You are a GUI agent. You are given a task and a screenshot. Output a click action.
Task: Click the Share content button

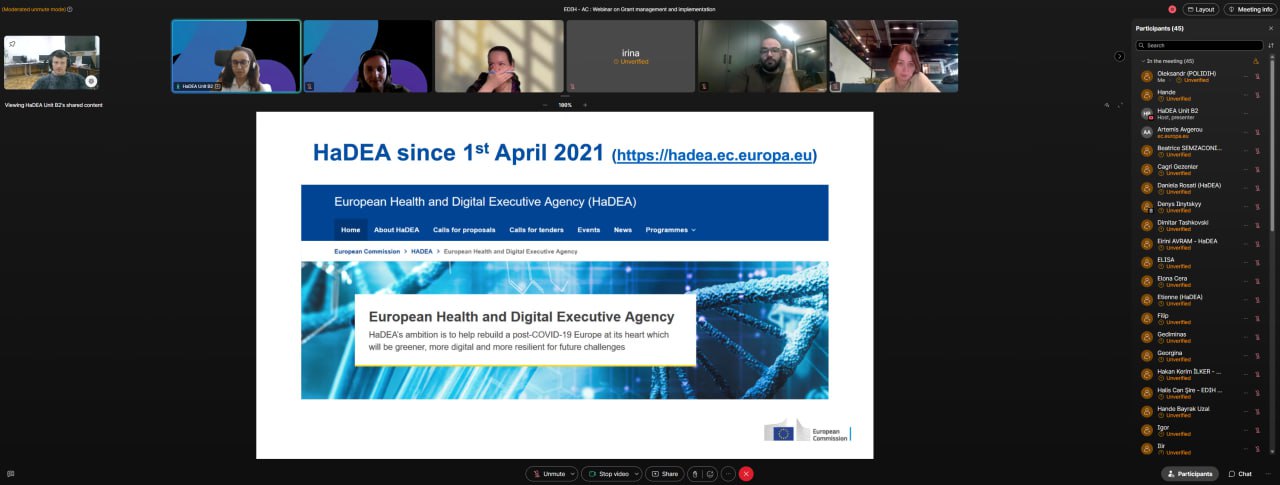[665, 474]
